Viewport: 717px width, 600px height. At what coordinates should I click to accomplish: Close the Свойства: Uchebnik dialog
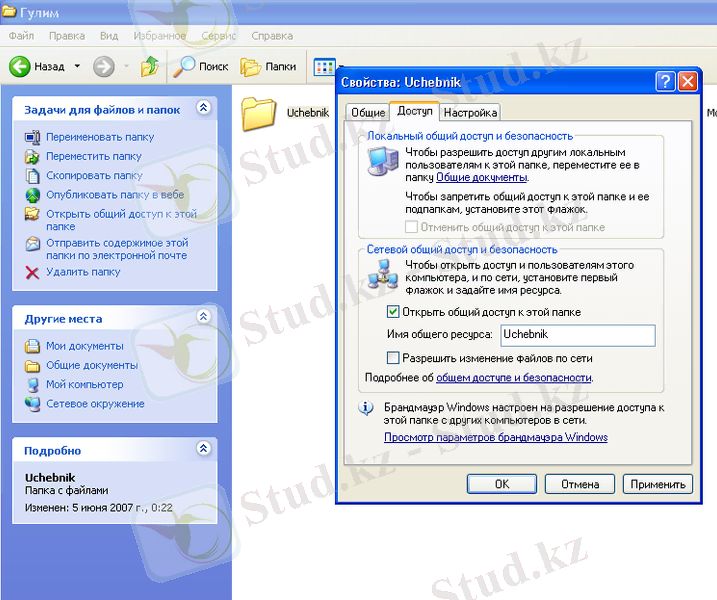[x=687, y=82]
